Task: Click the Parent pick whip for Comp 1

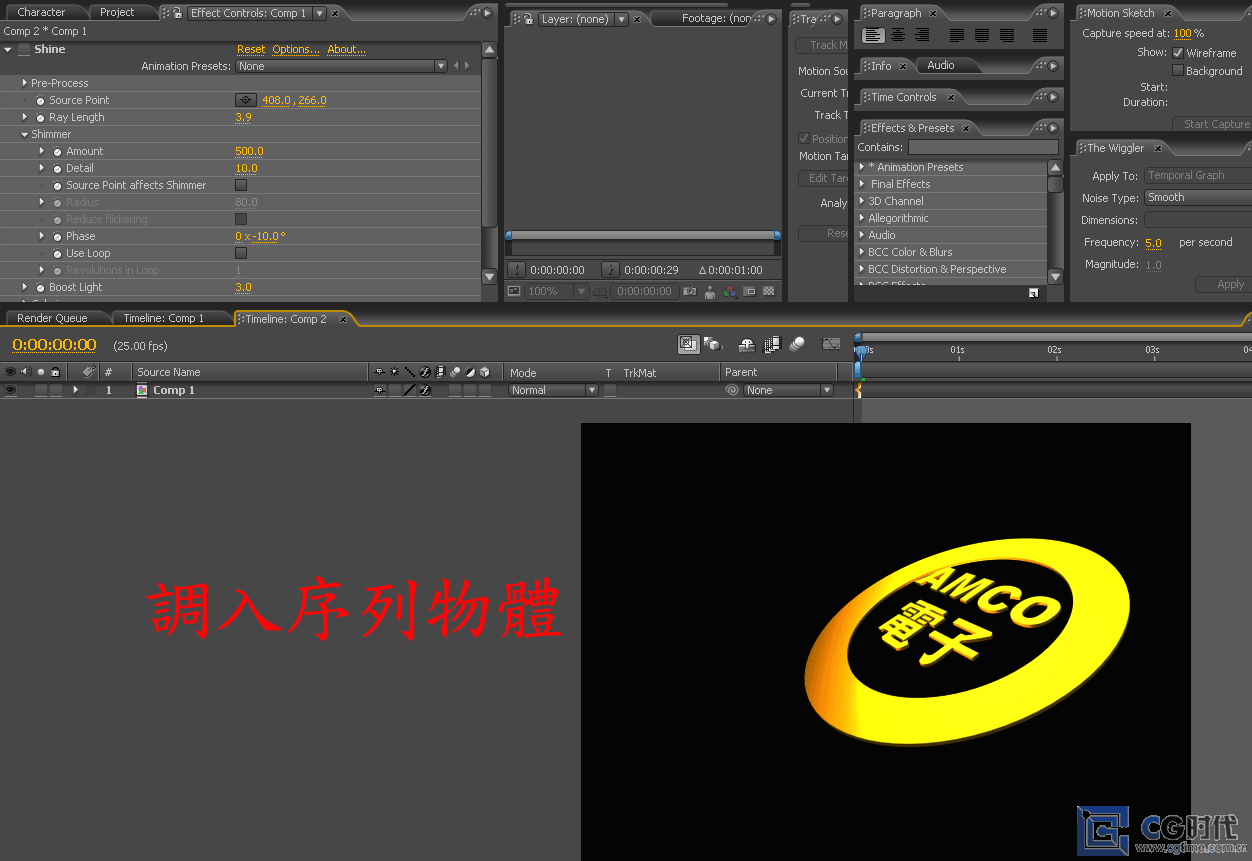Action: click(732, 391)
